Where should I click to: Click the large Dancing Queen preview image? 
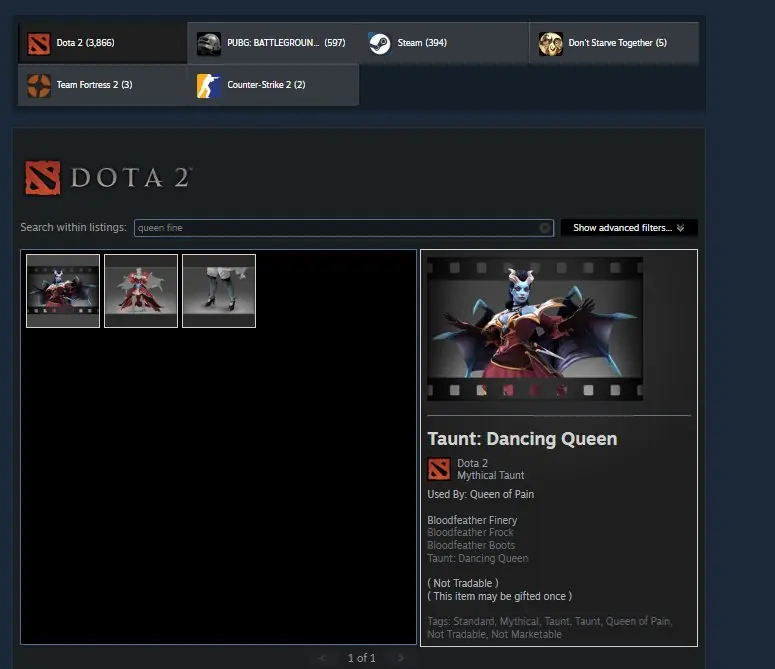(x=535, y=329)
